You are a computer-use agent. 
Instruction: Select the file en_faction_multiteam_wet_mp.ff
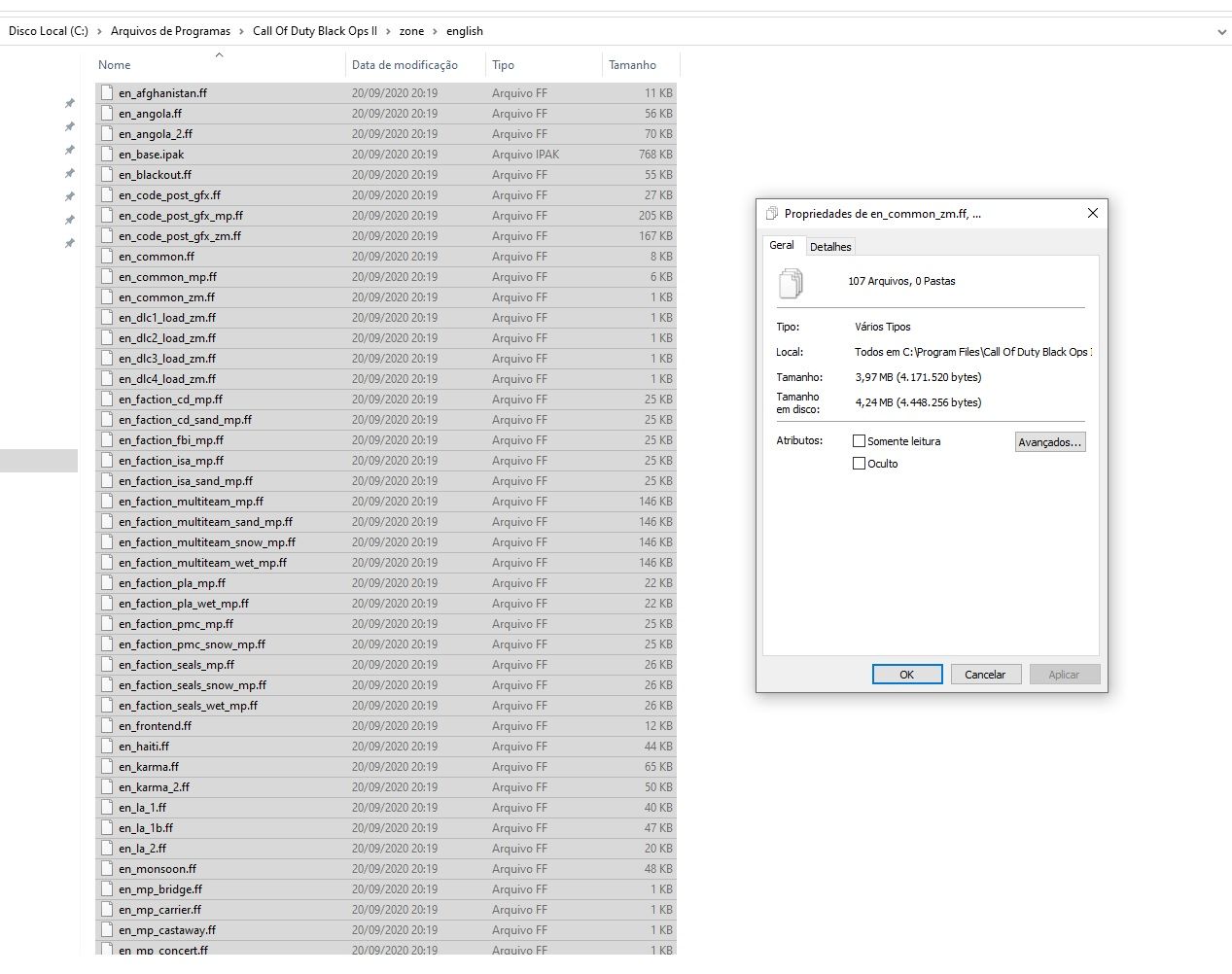point(386,563)
